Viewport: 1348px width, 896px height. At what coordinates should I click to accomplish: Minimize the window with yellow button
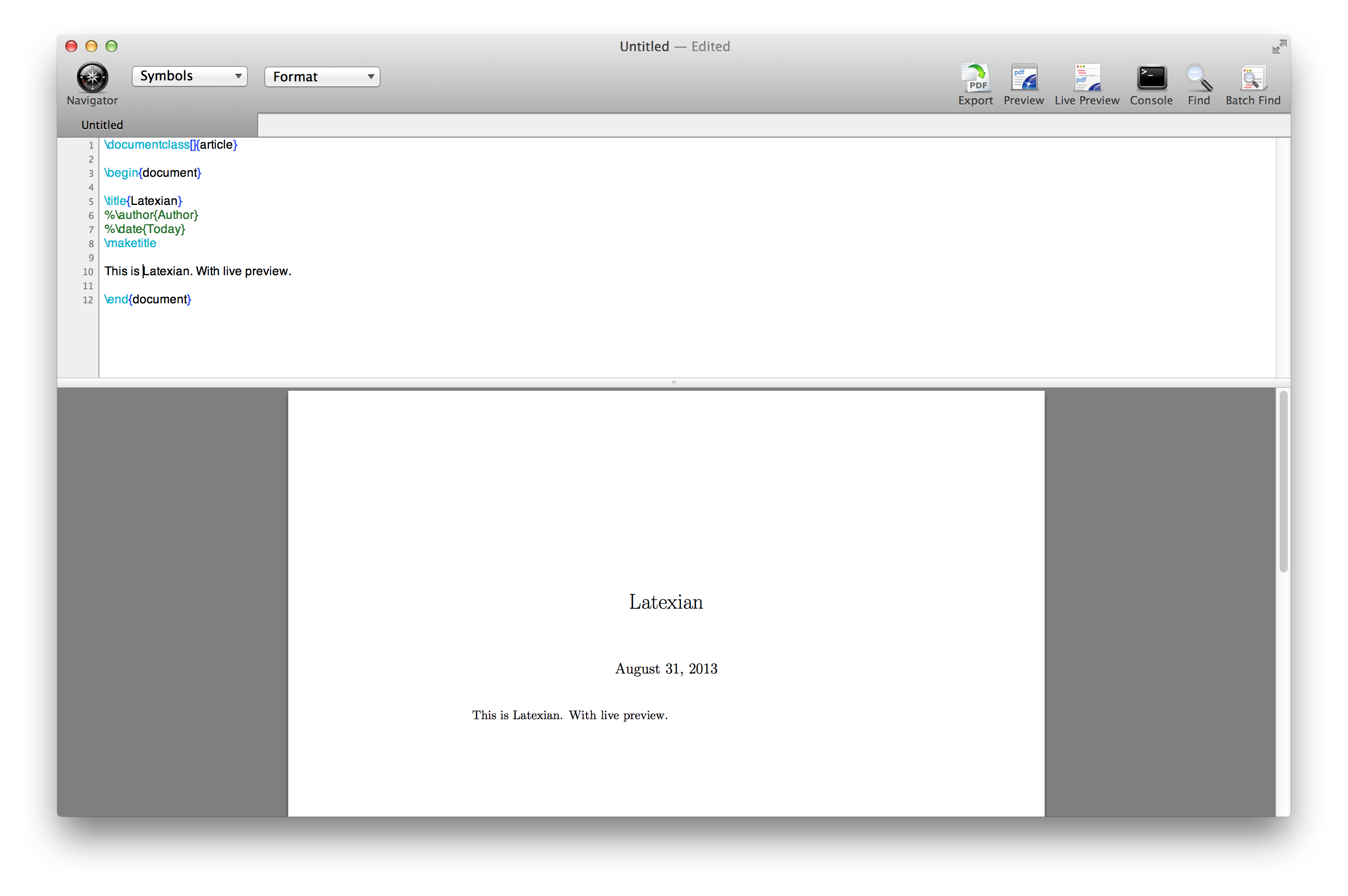pyautogui.click(x=91, y=46)
